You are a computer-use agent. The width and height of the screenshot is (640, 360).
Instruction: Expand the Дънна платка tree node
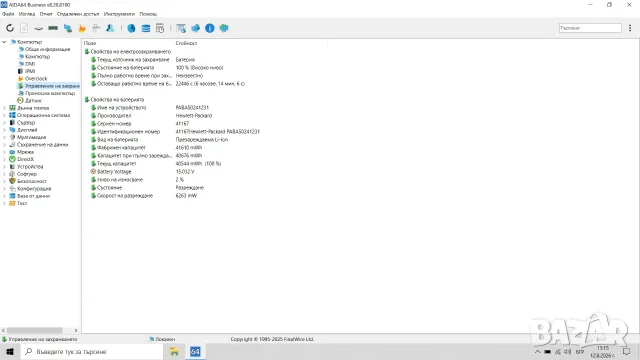(x=4, y=108)
